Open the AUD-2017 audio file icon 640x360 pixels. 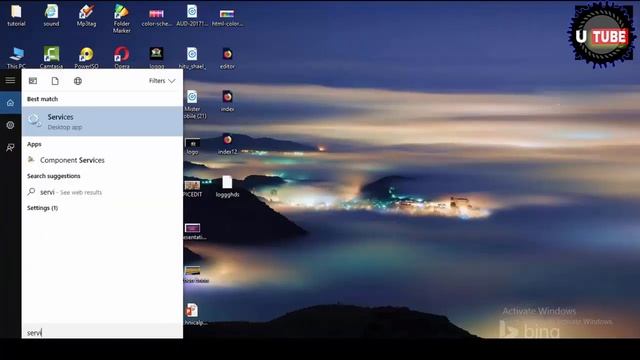click(192, 16)
